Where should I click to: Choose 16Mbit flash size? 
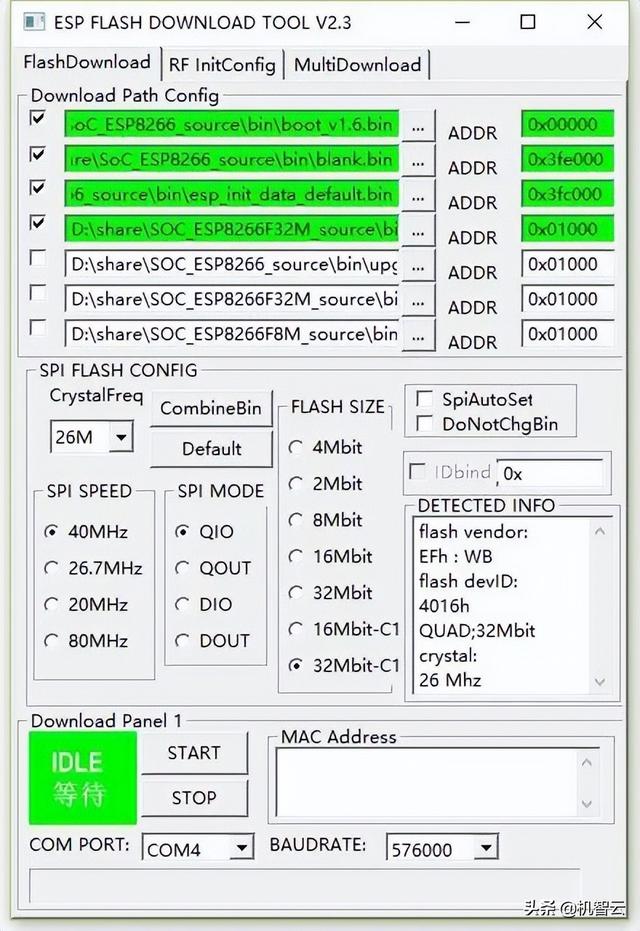point(331,556)
